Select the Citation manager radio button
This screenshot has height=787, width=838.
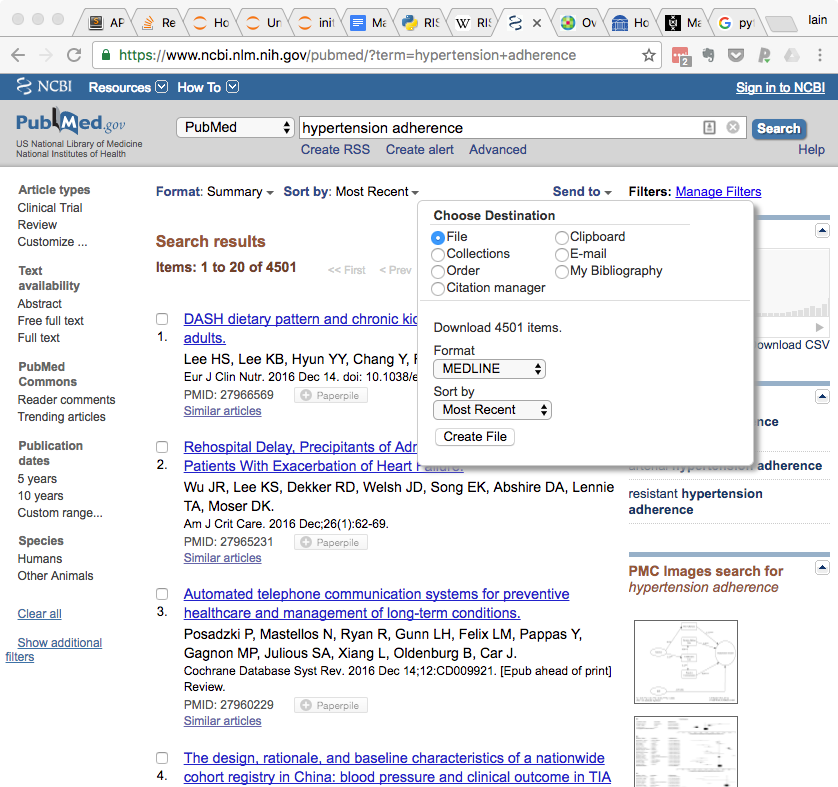(438, 289)
